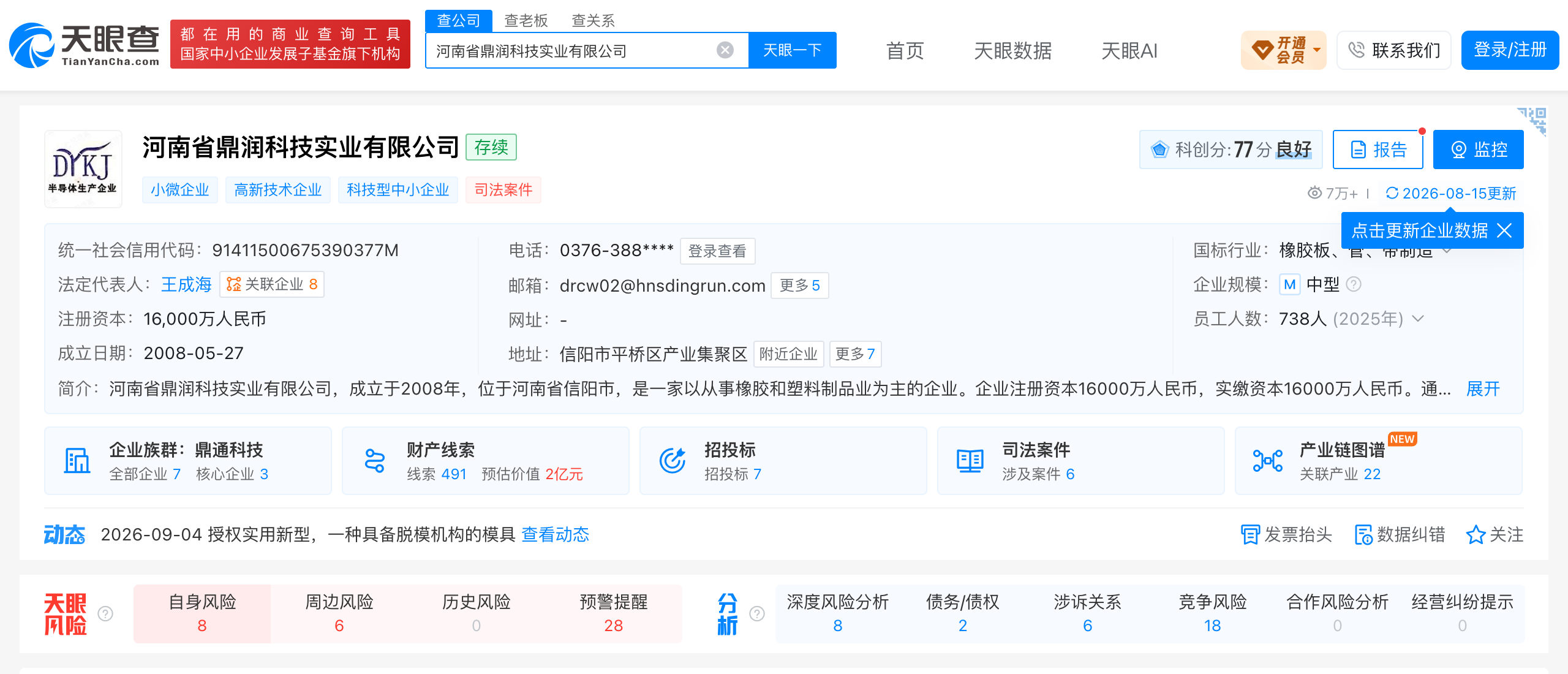Open 天眼风险 help question-mark icon

105,613
